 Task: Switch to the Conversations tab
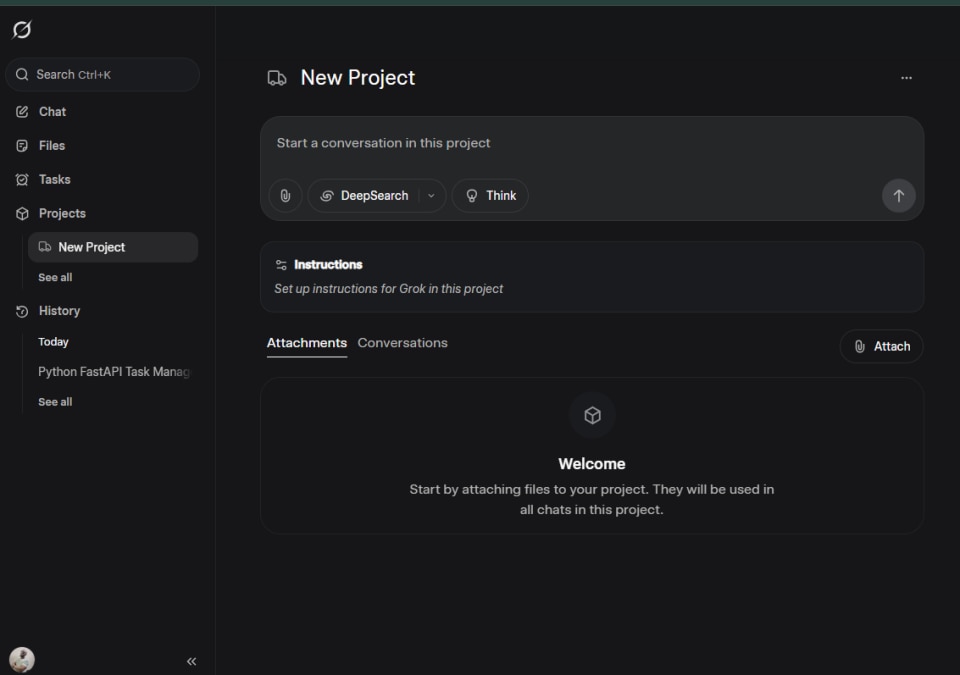tap(402, 343)
